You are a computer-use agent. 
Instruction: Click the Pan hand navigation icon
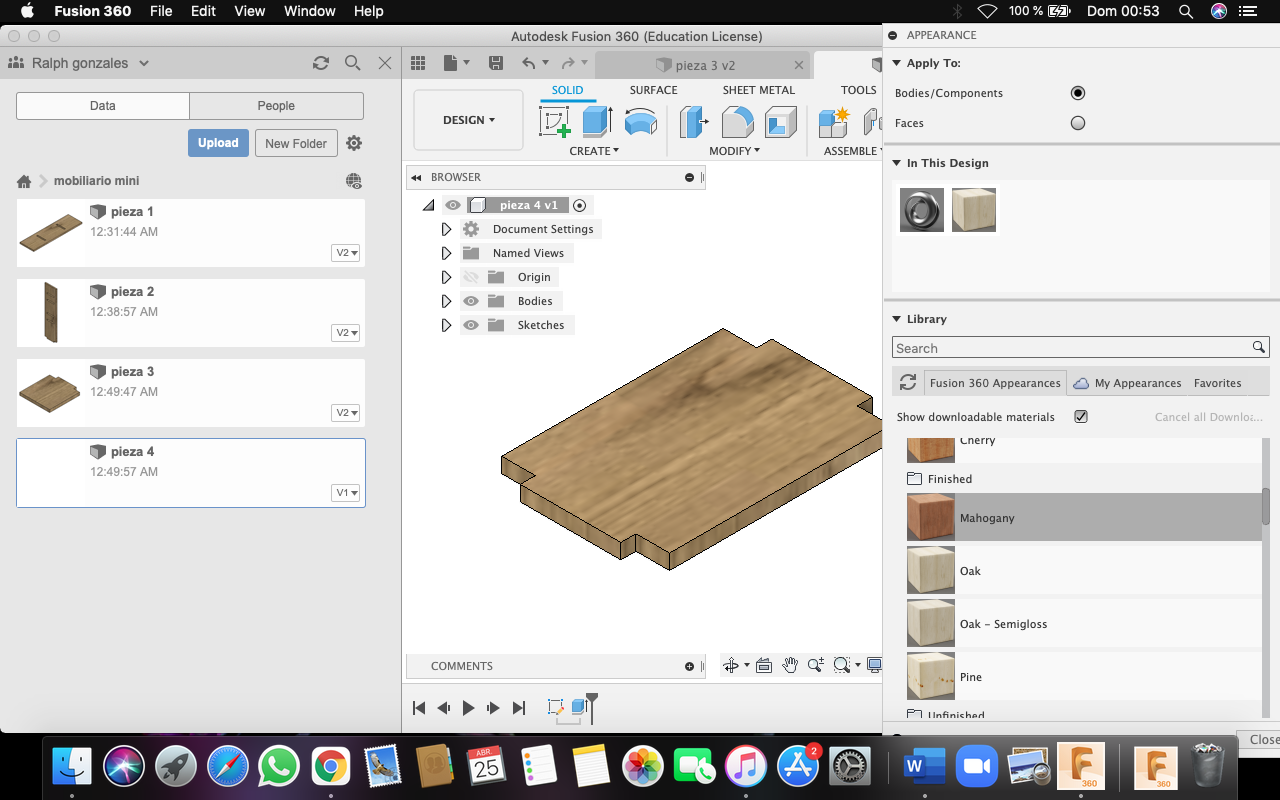[x=790, y=666]
